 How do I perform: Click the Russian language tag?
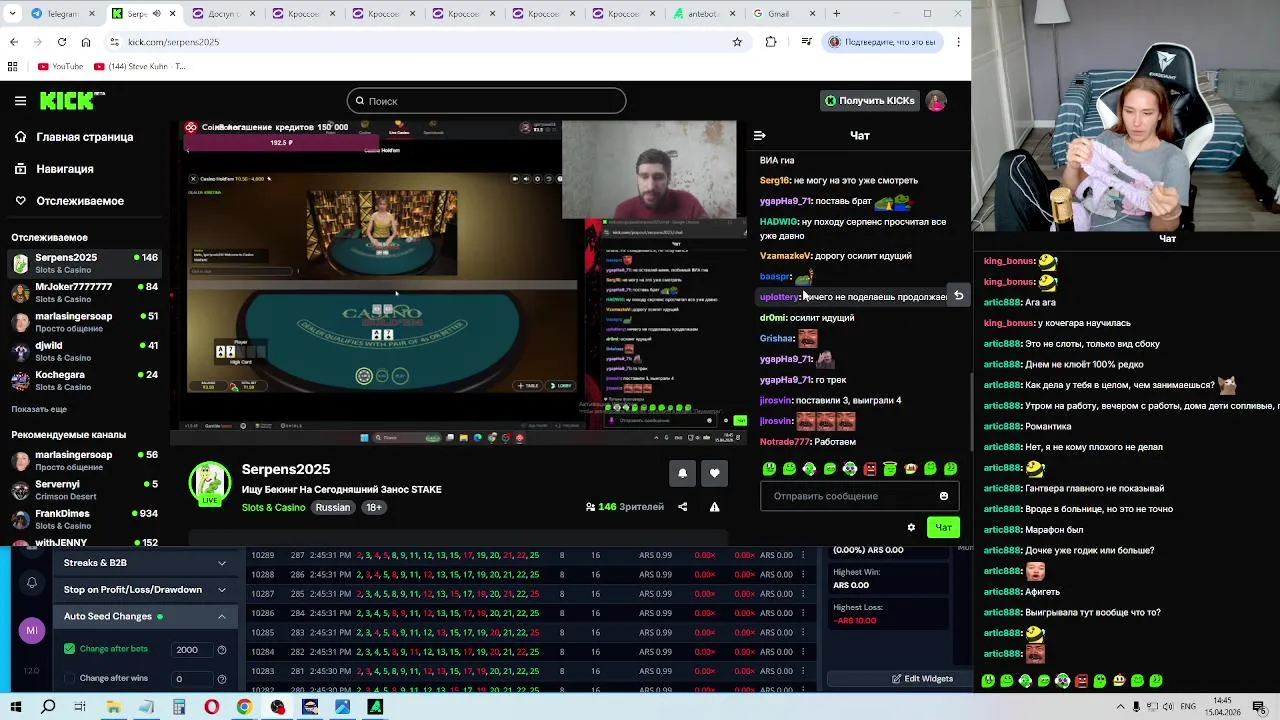pos(333,507)
